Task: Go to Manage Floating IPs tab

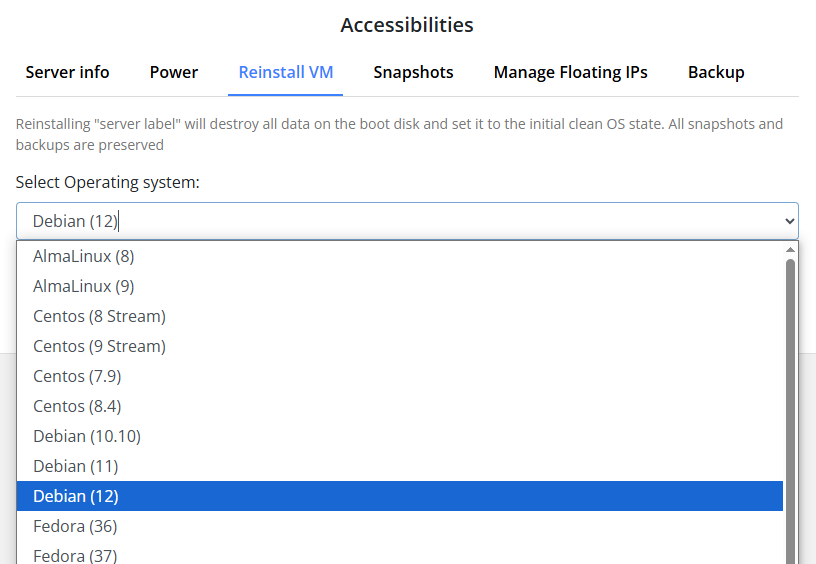Action: [570, 72]
